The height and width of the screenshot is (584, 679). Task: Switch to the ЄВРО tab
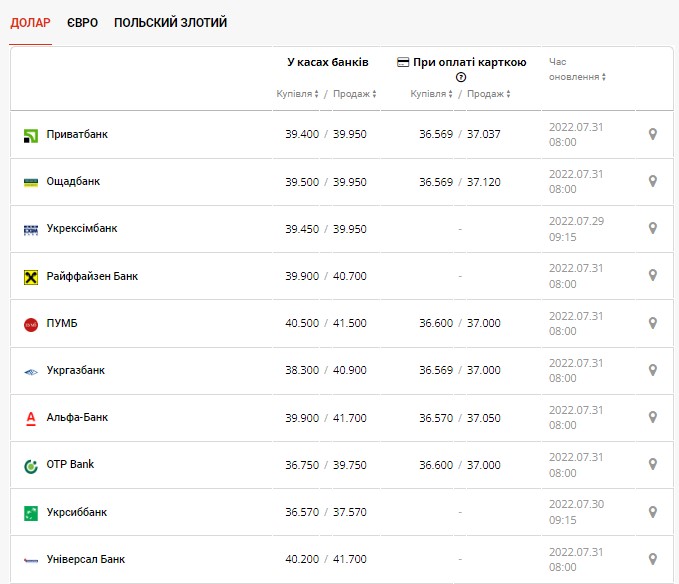[83, 22]
